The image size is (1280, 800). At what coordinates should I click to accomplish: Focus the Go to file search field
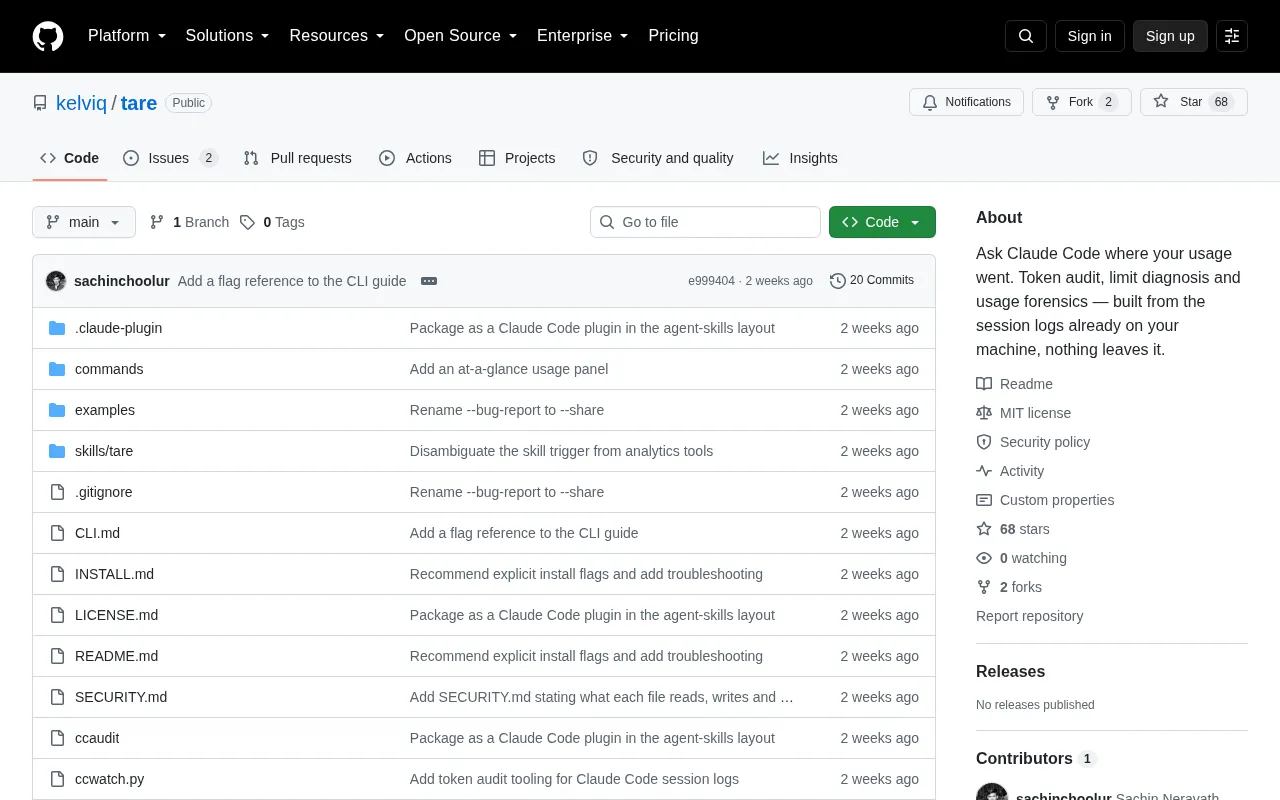click(705, 222)
